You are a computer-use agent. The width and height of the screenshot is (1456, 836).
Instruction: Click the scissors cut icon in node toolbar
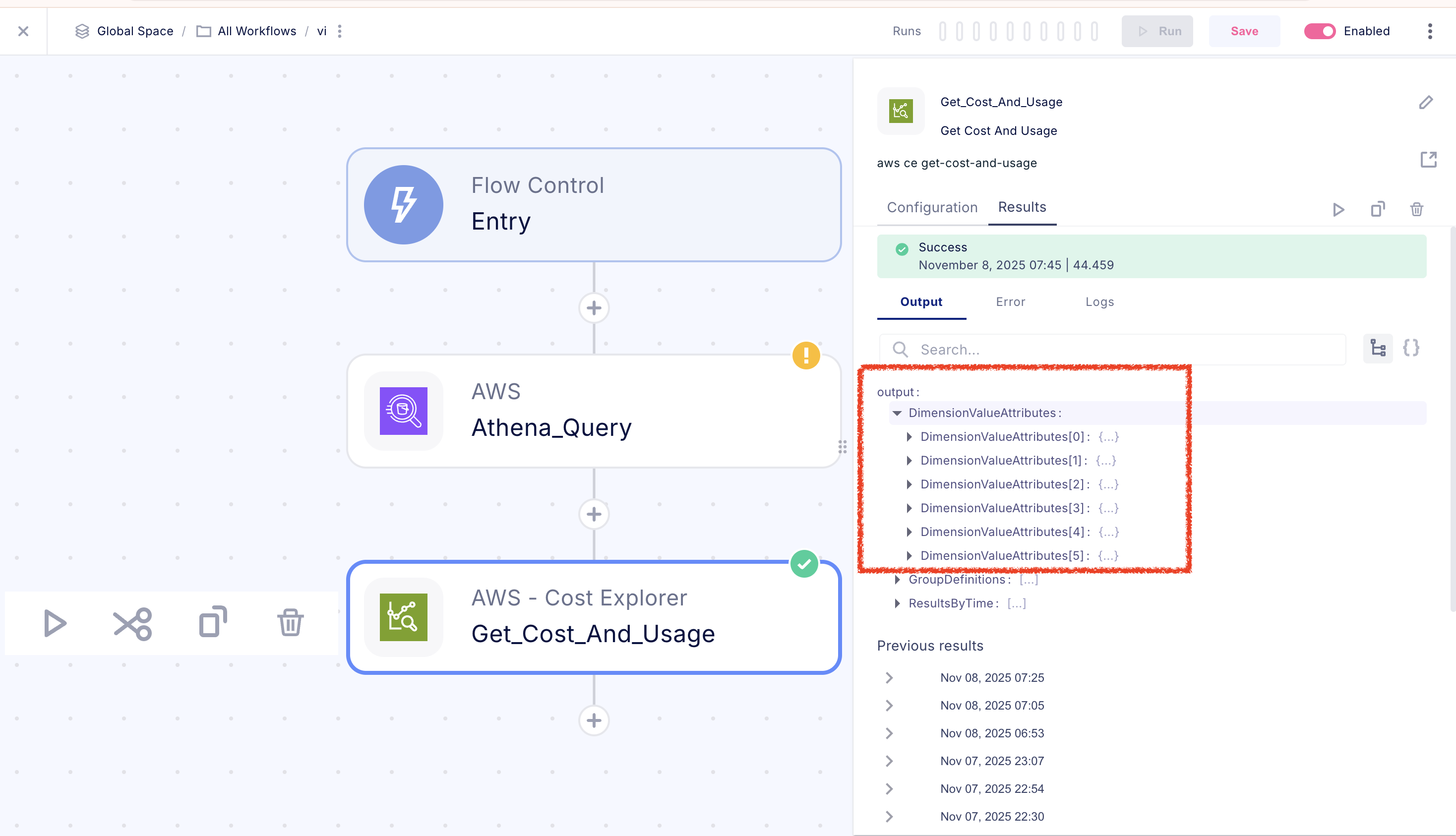click(x=132, y=623)
